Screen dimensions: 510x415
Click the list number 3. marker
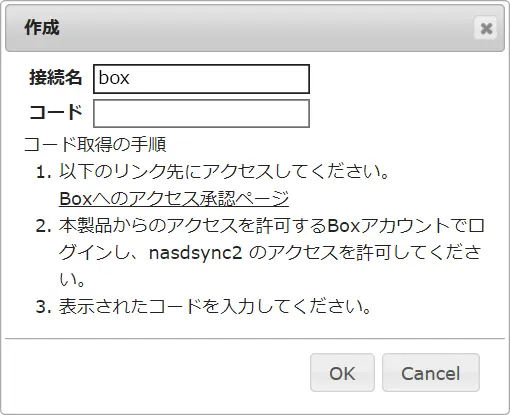(44, 307)
